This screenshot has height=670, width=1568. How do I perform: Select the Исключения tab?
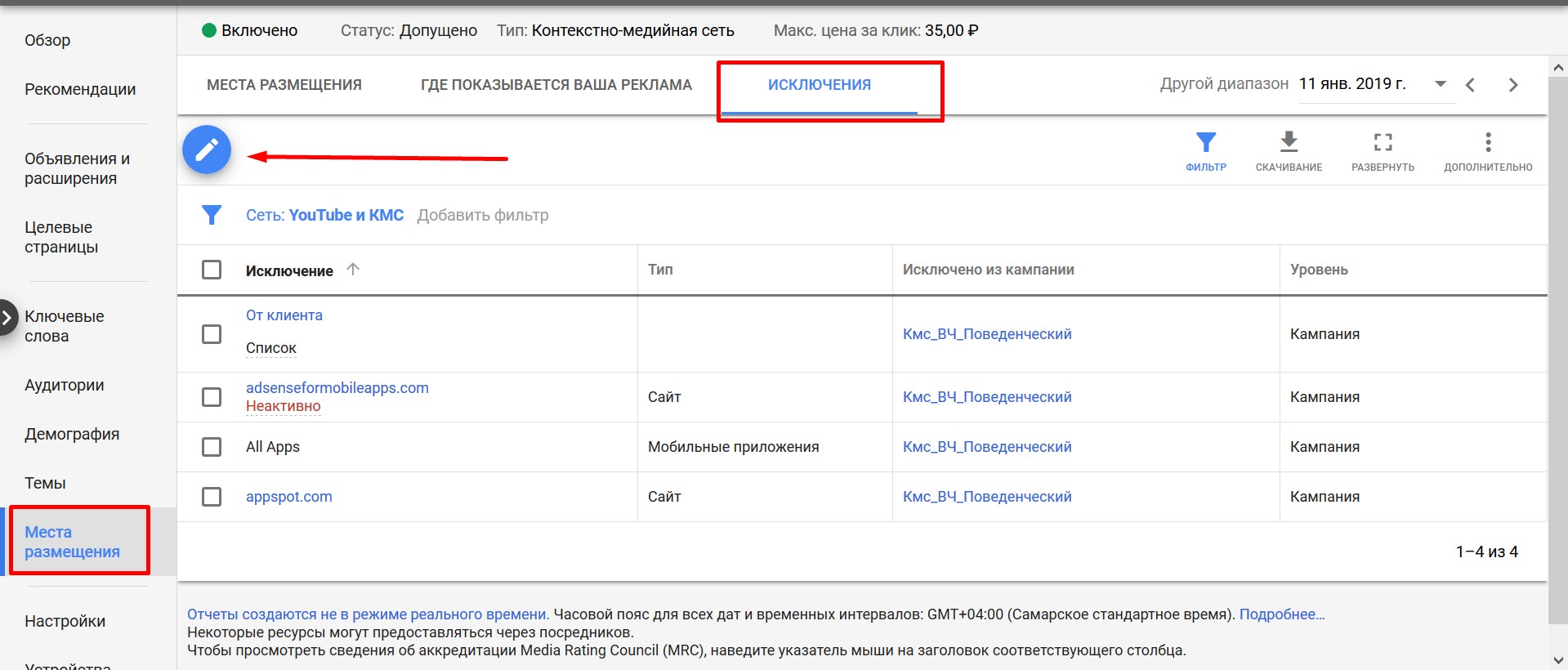[820, 85]
